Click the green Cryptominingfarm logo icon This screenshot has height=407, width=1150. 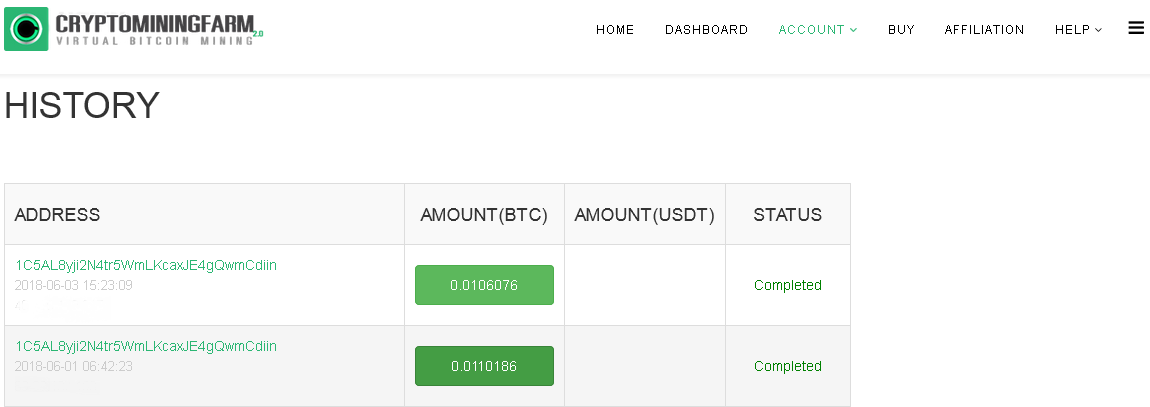(26, 29)
